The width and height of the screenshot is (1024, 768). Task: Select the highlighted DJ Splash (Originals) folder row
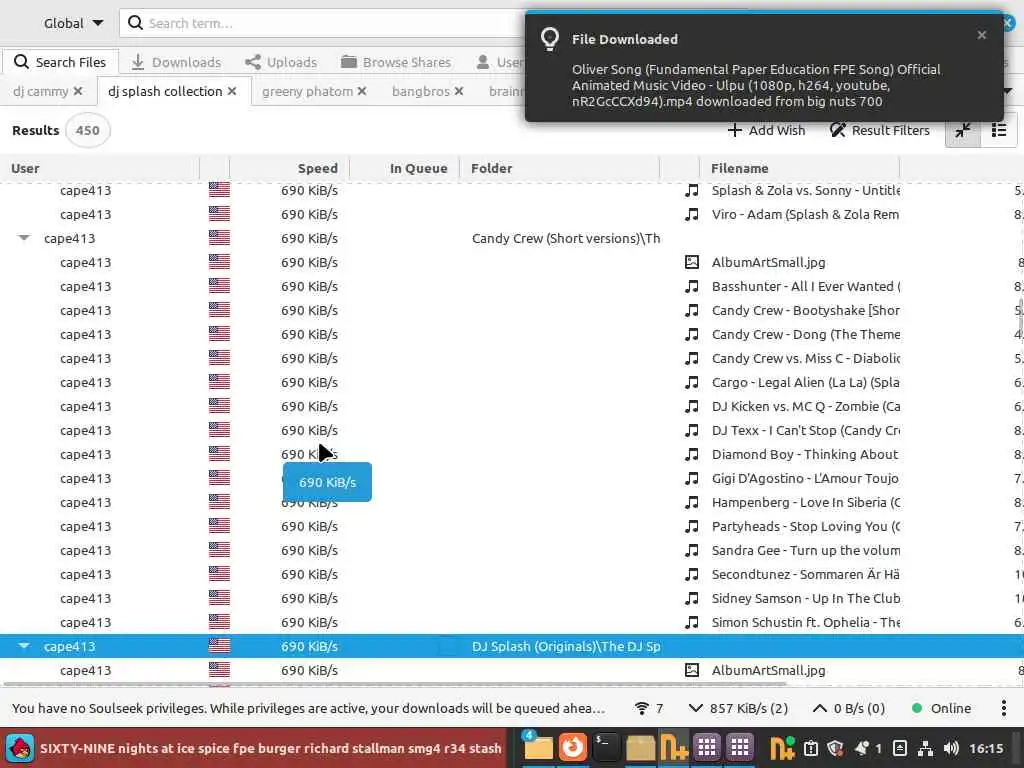[x=512, y=647]
